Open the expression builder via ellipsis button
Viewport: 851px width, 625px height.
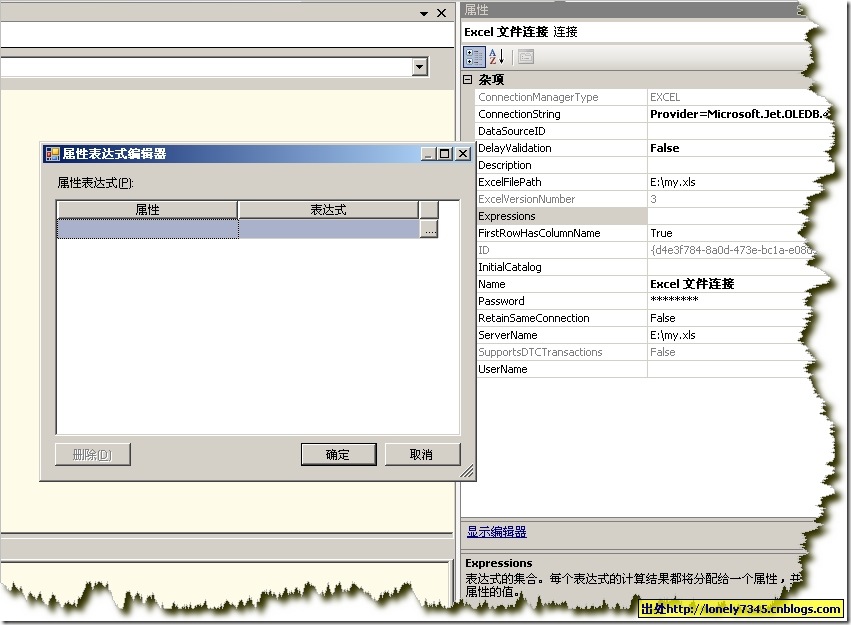coord(429,229)
